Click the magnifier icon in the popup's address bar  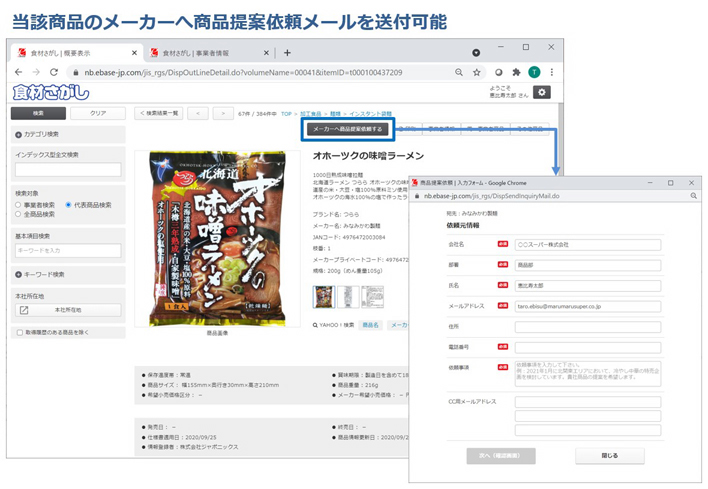click(694, 196)
